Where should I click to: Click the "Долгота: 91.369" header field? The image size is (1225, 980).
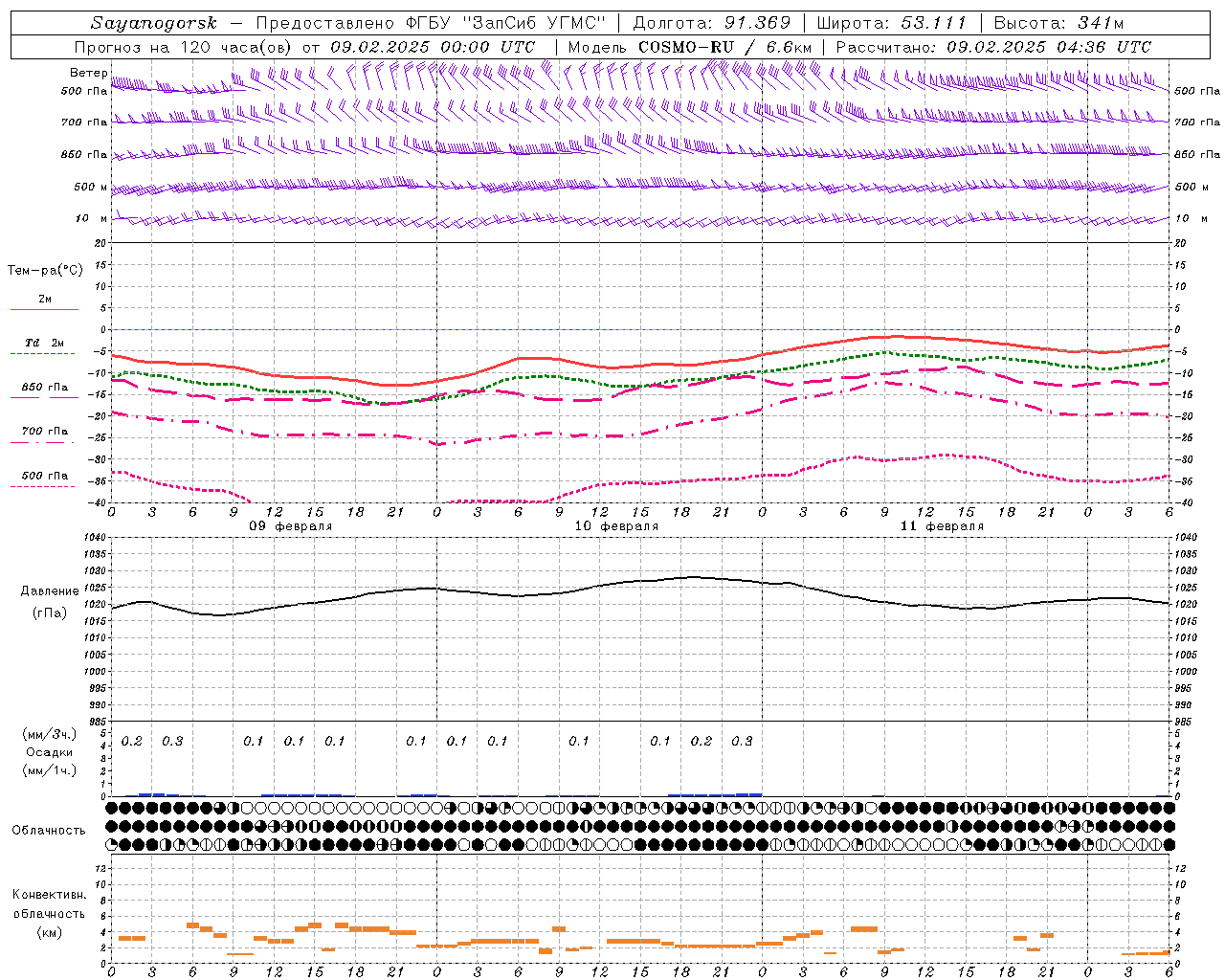712,23
